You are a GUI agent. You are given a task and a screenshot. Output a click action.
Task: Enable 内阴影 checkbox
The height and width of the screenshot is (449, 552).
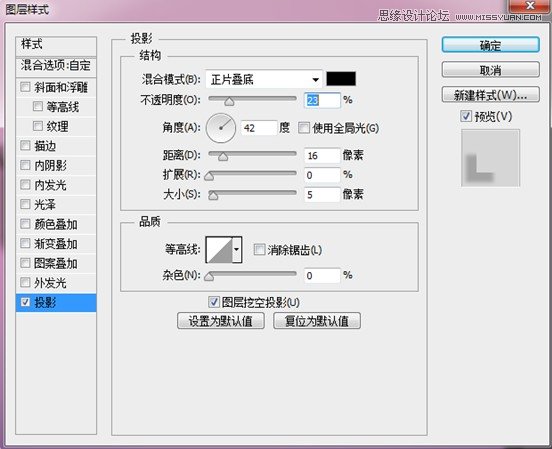(x=25, y=165)
